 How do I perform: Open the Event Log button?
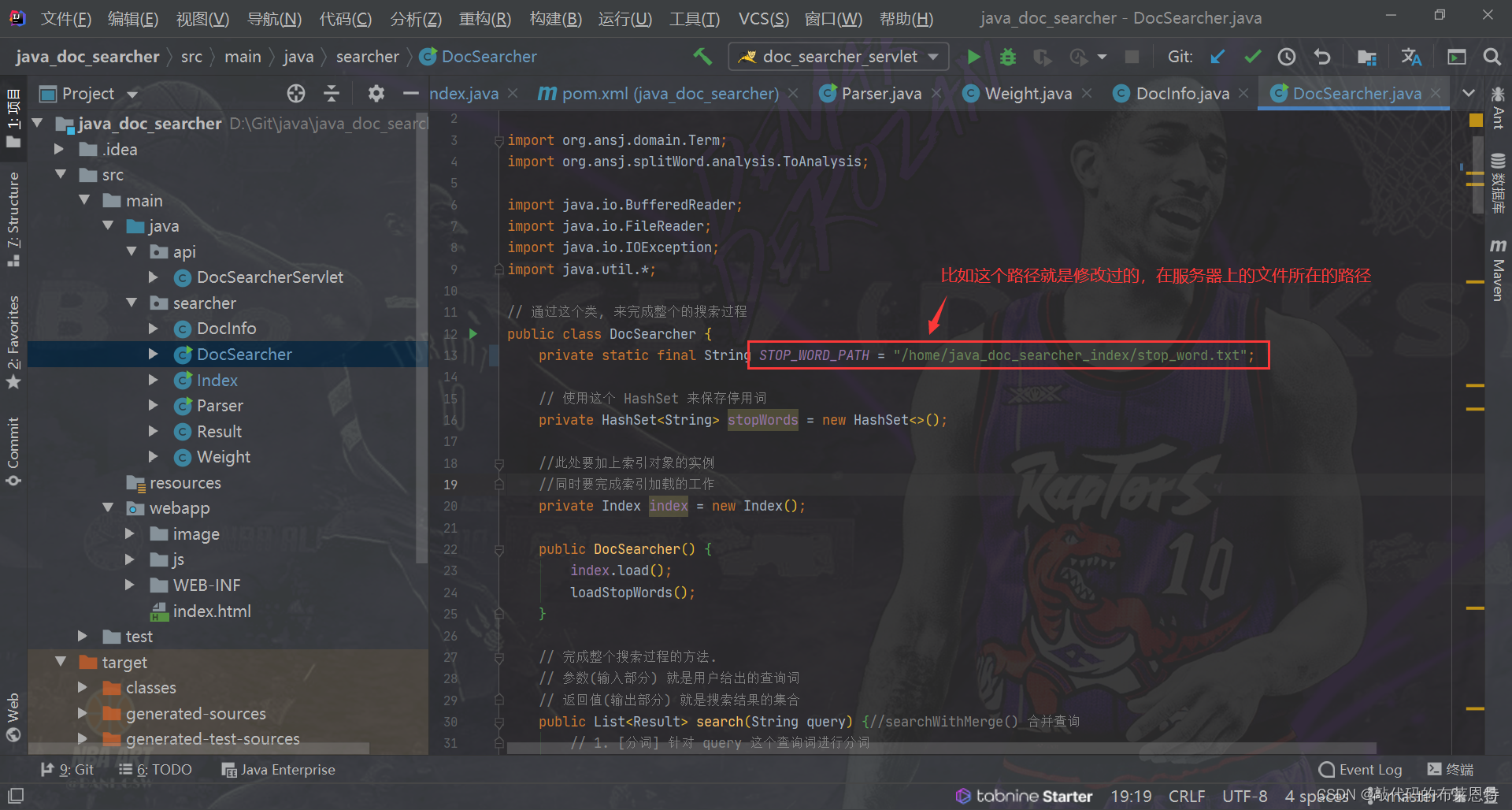(x=1361, y=770)
